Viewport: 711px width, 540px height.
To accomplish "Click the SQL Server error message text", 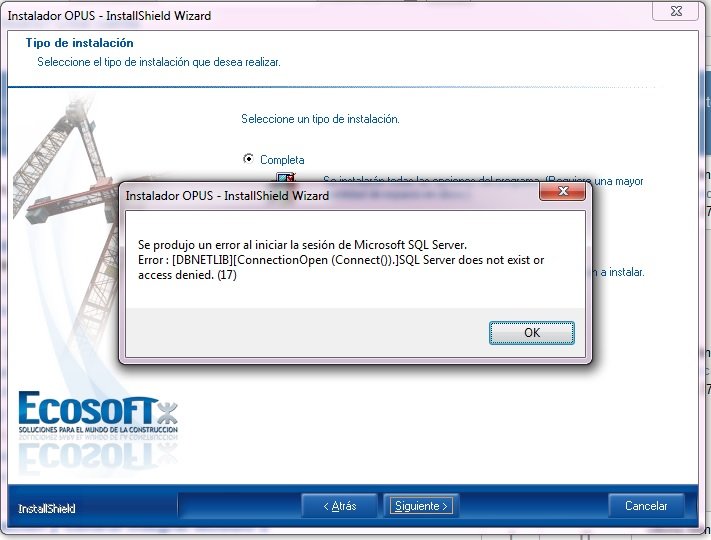I will pos(340,260).
